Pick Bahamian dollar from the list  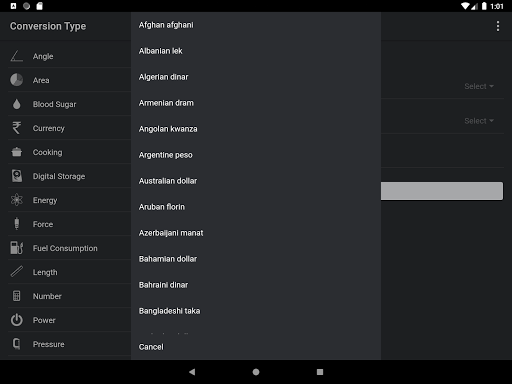pyautogui.click(x=256, y=259)
